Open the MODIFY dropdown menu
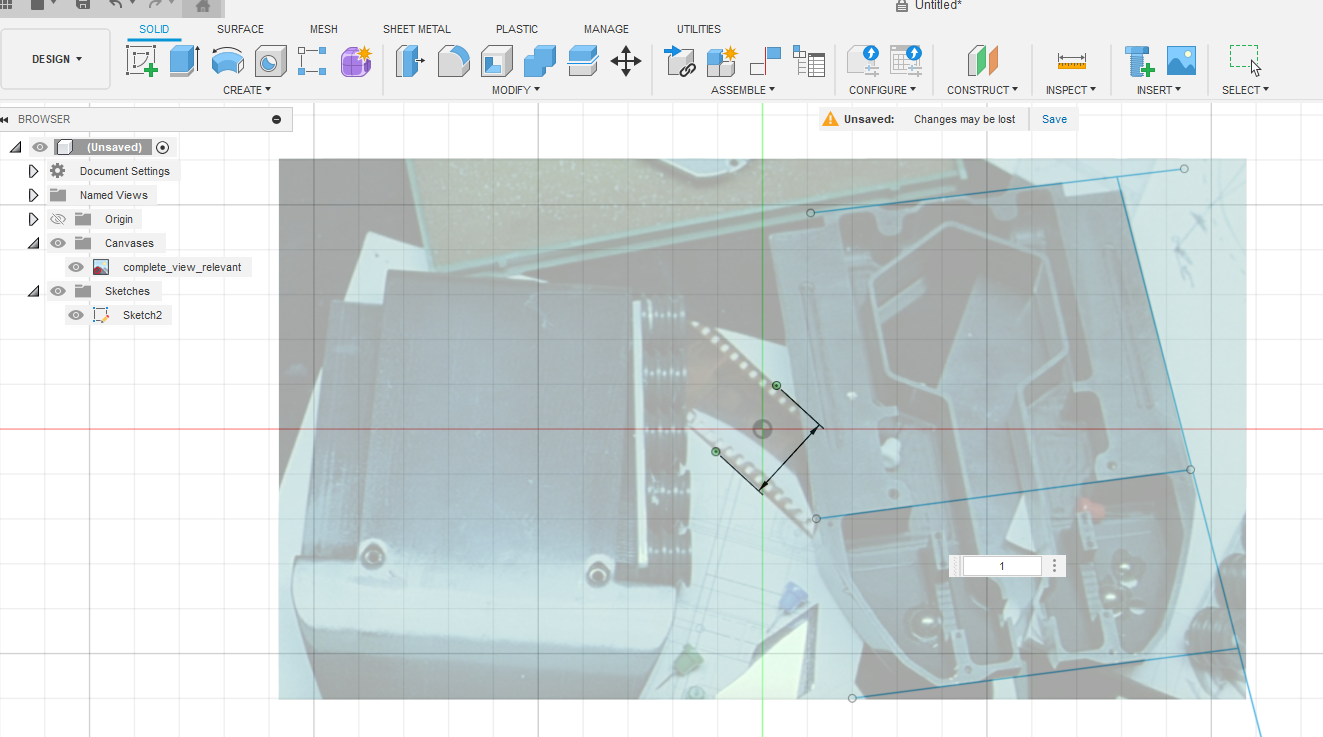This screenshot has height=737, width=1323. point(516,90)
